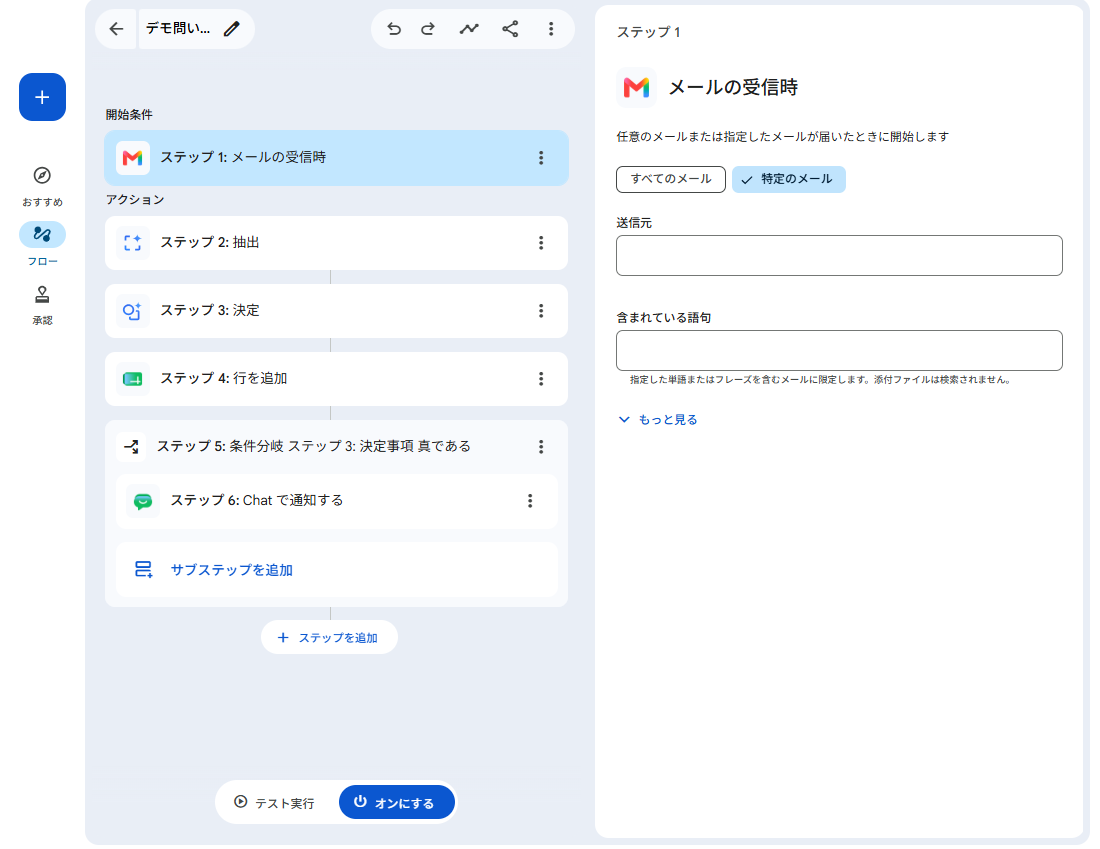Click the share icon
The width and height of the screenshot is (1100, 849).
[510, 29]
